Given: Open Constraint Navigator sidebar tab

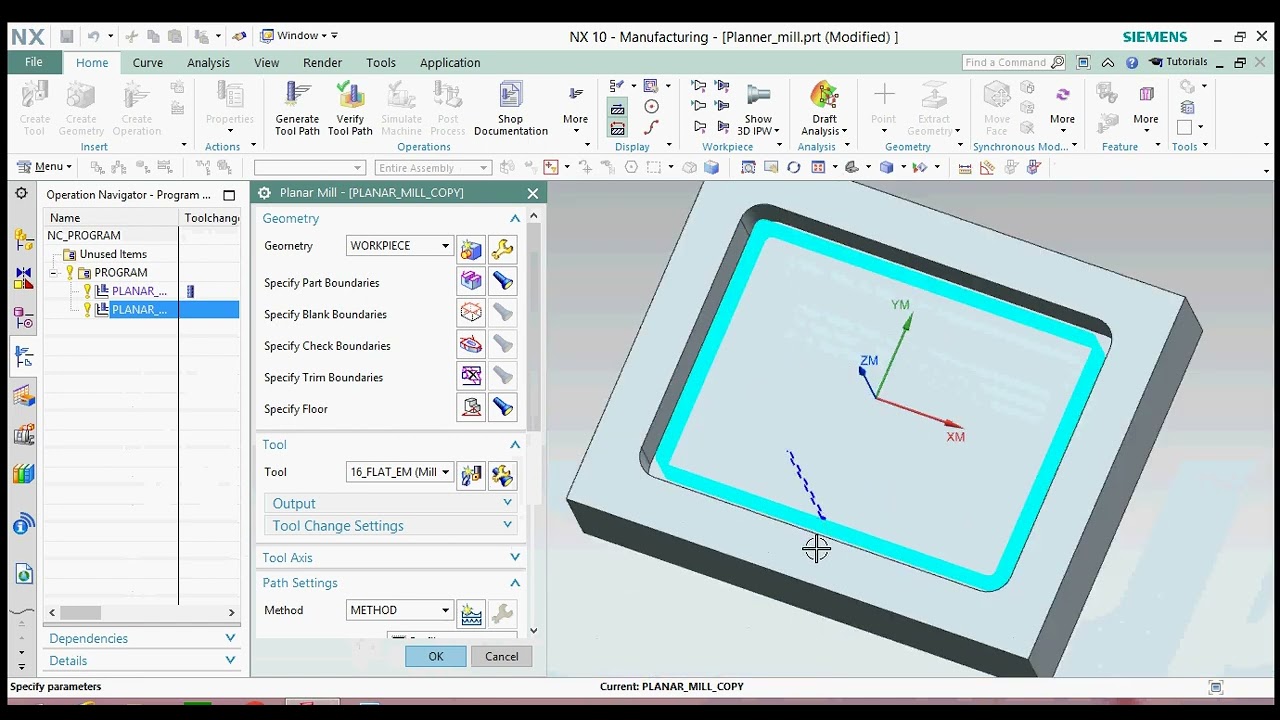Looking at the screenshot, I should coord(23,279).
